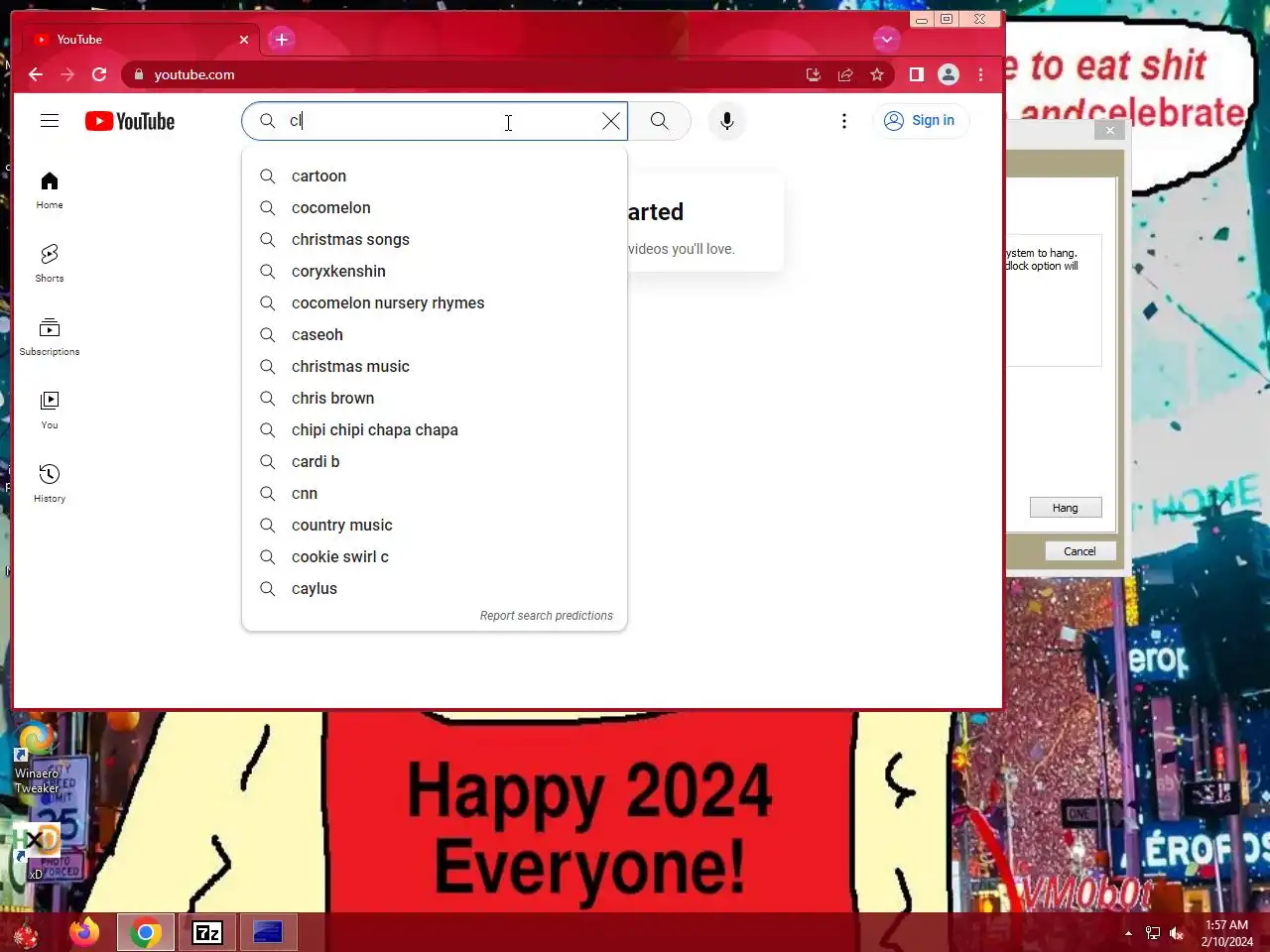Open a new tab with plus button

282,40
